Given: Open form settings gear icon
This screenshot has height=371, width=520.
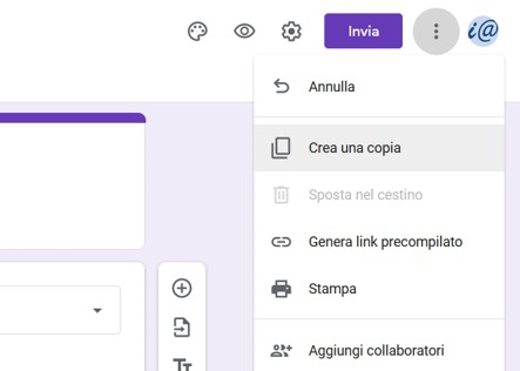Looking at the screenshot, I should tap(291, 31).
